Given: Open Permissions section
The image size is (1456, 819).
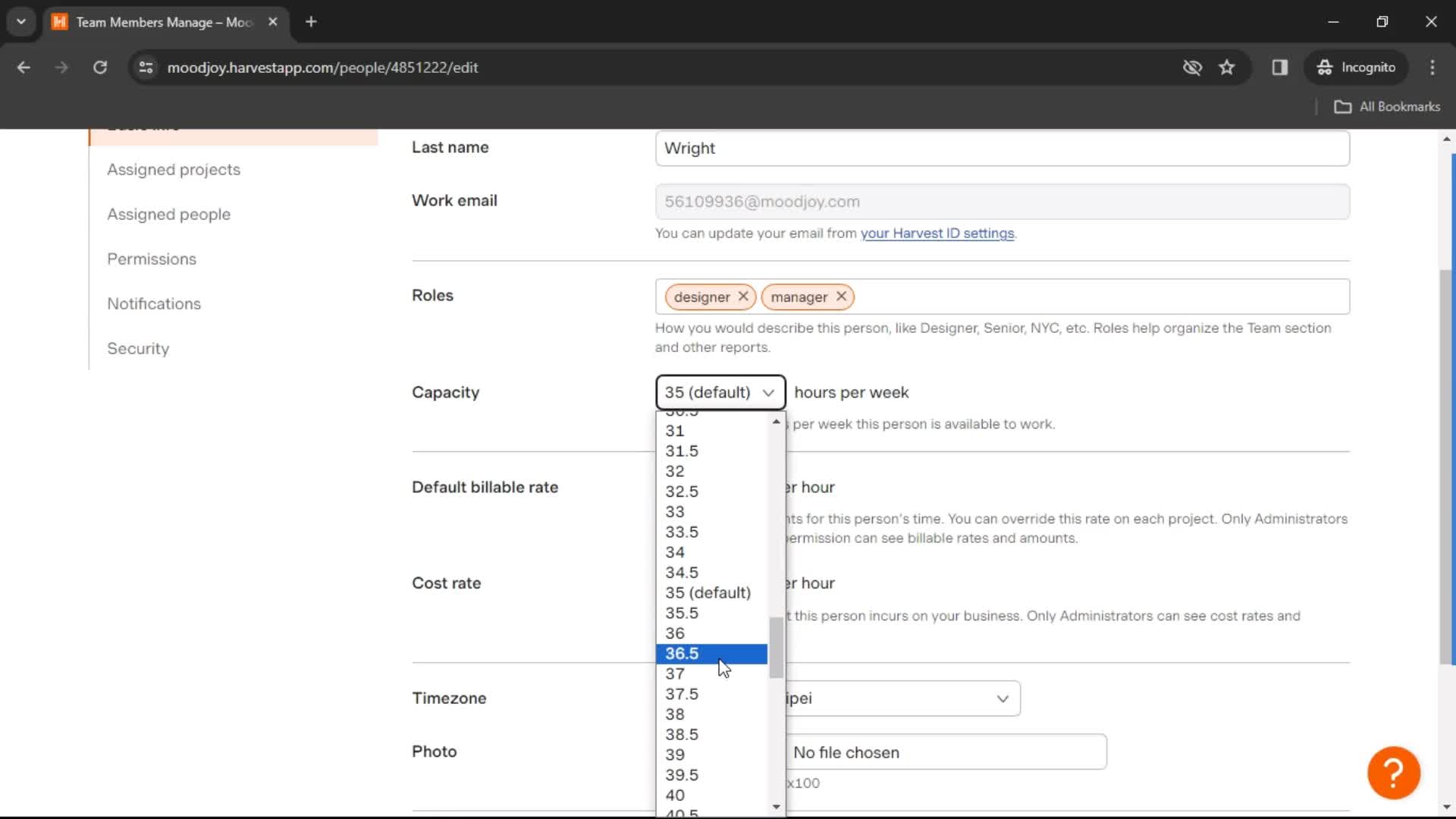Looking at the screenshot, I should (152, 259).
